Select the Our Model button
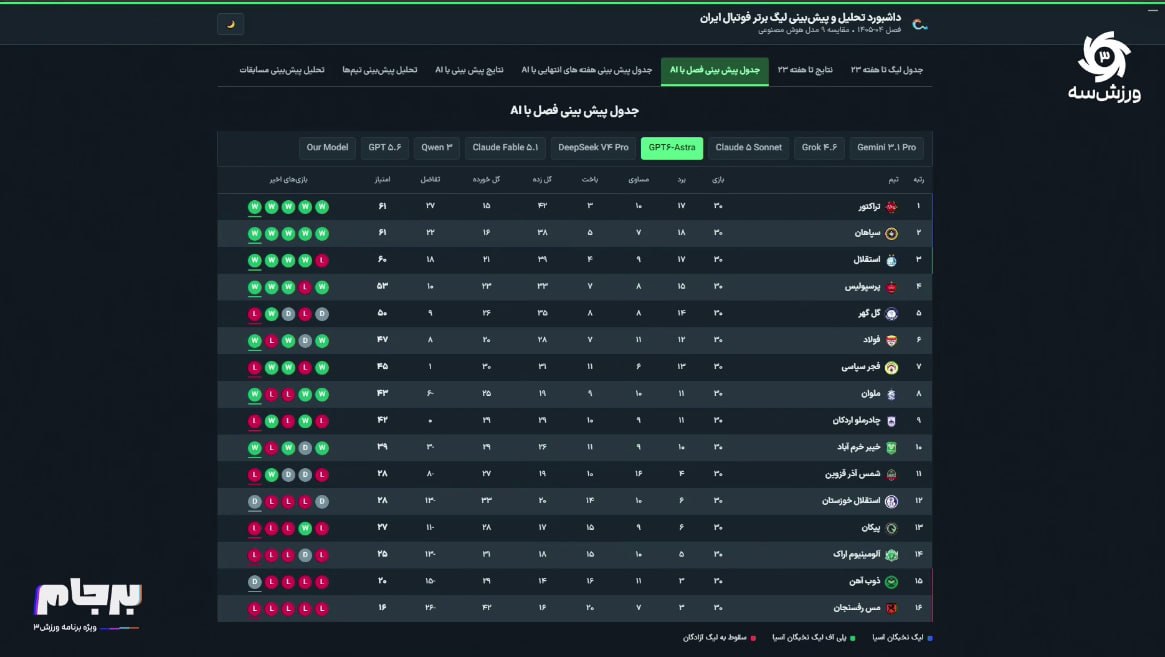Image resolution: width=1165 pixels, height=657 pixels. click(x=327, y=148)
